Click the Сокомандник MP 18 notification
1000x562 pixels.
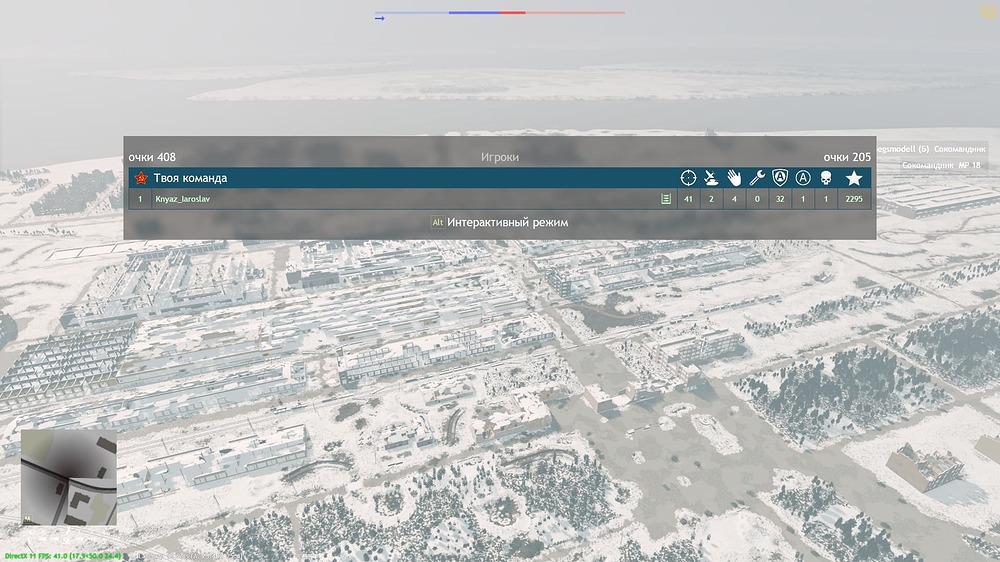941,165
